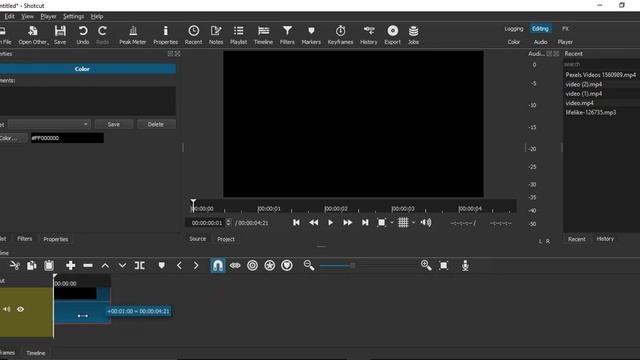
Task: Record audio with microphone icon
Action: pyautogui.click(x=465, y=266)
